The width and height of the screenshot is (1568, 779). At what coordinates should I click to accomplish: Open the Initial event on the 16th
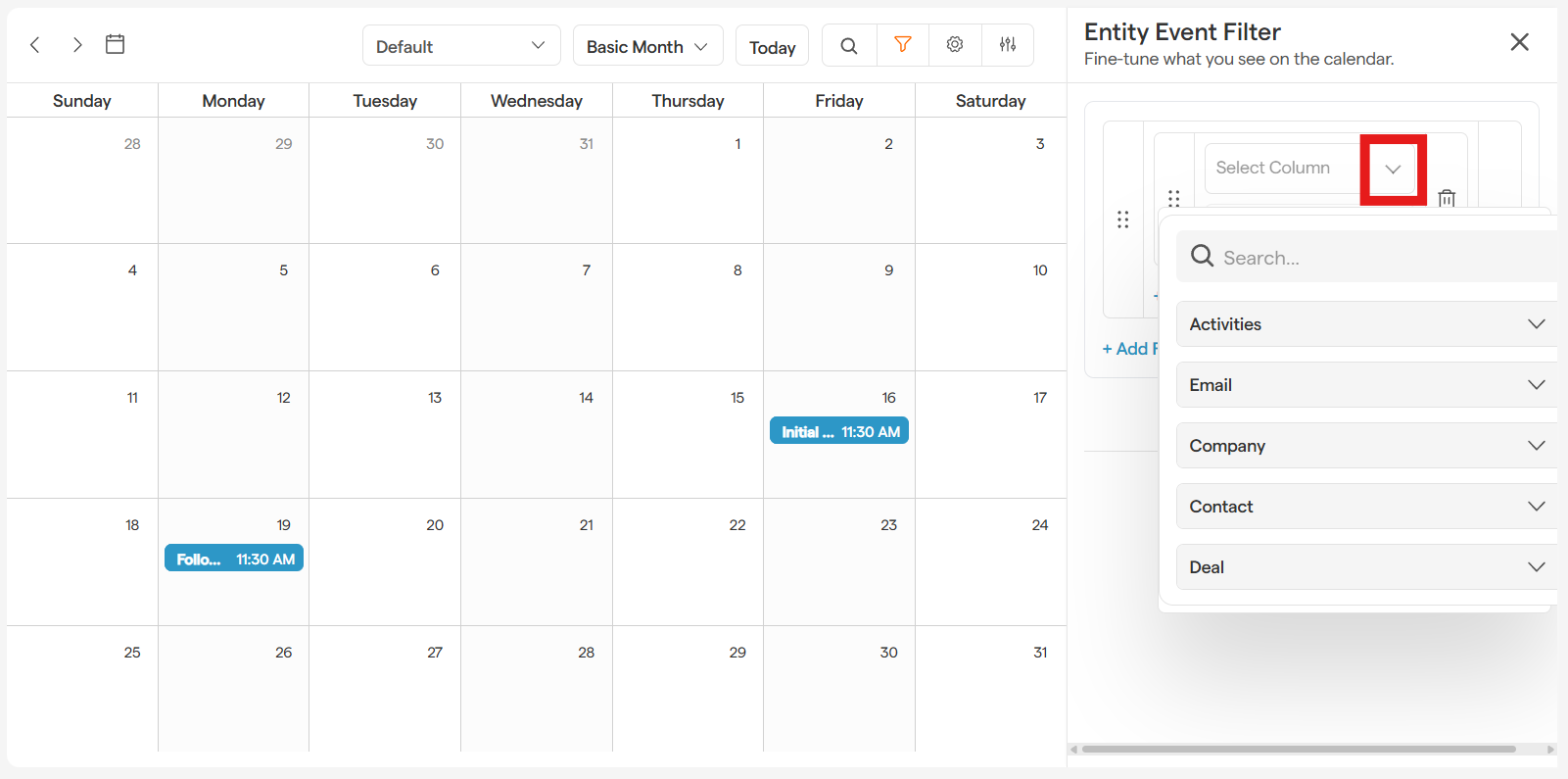[839, 432]
